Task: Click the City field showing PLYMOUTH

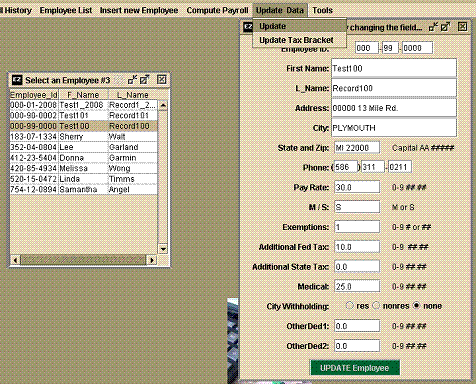Action: [394, 128]
